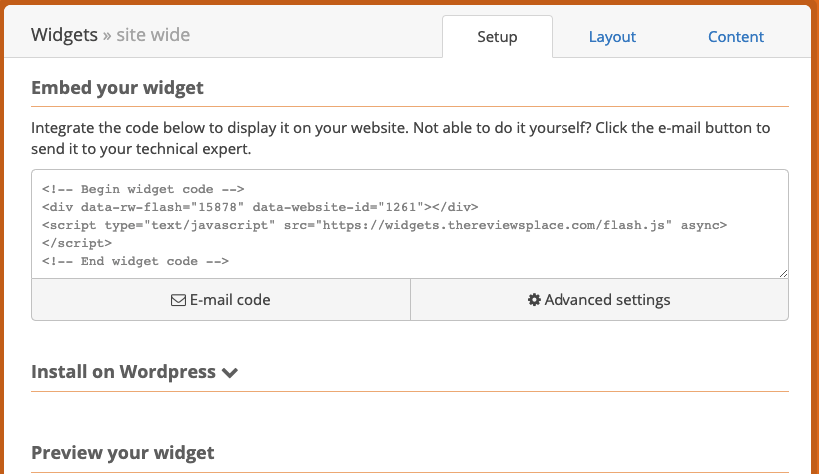This screenshot has height=474, width=819.
Task: Open the Content tab
Action: coord(735,37)
